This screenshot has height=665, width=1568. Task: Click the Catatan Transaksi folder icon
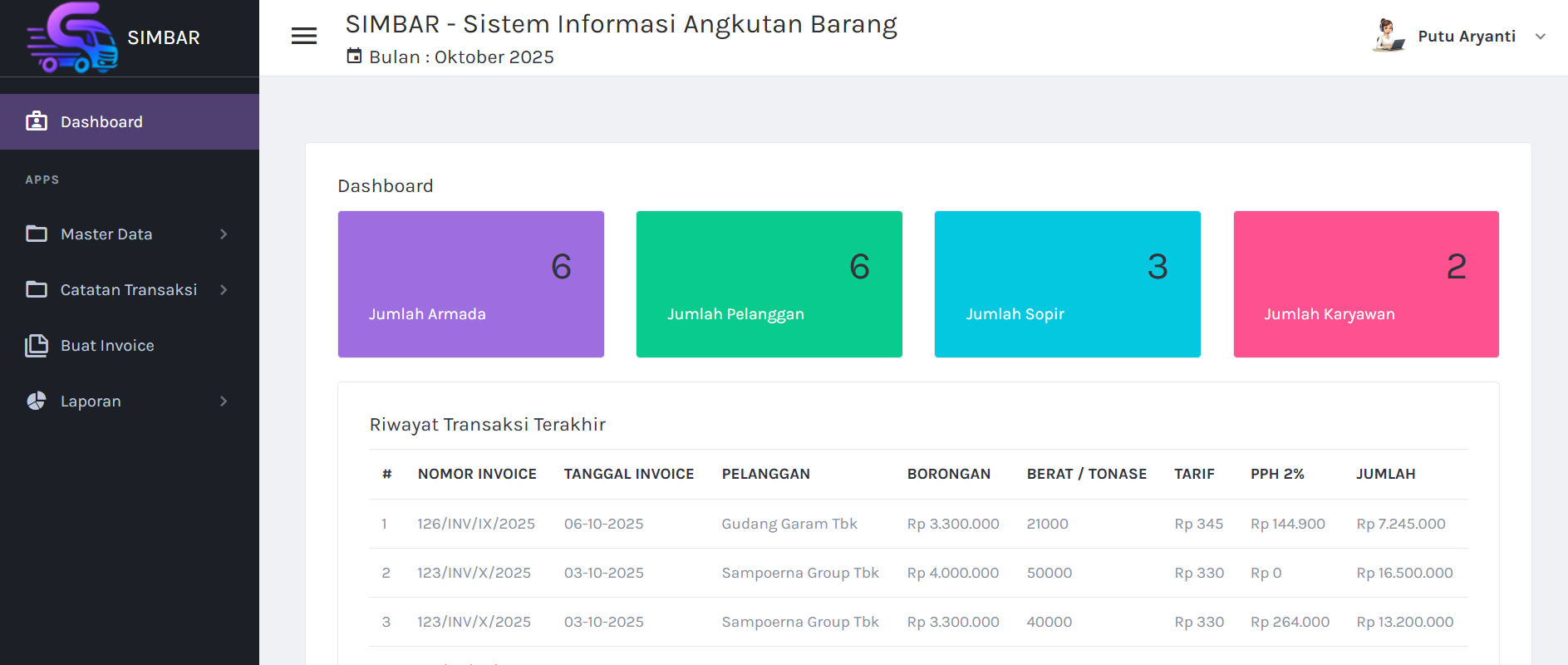click(x=37, y=289)
